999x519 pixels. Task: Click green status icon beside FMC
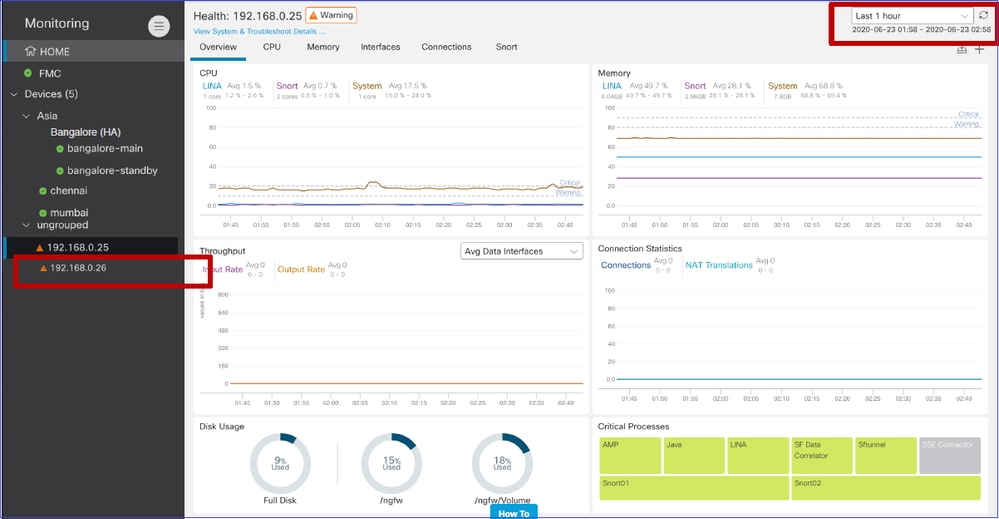pos(28,73)
